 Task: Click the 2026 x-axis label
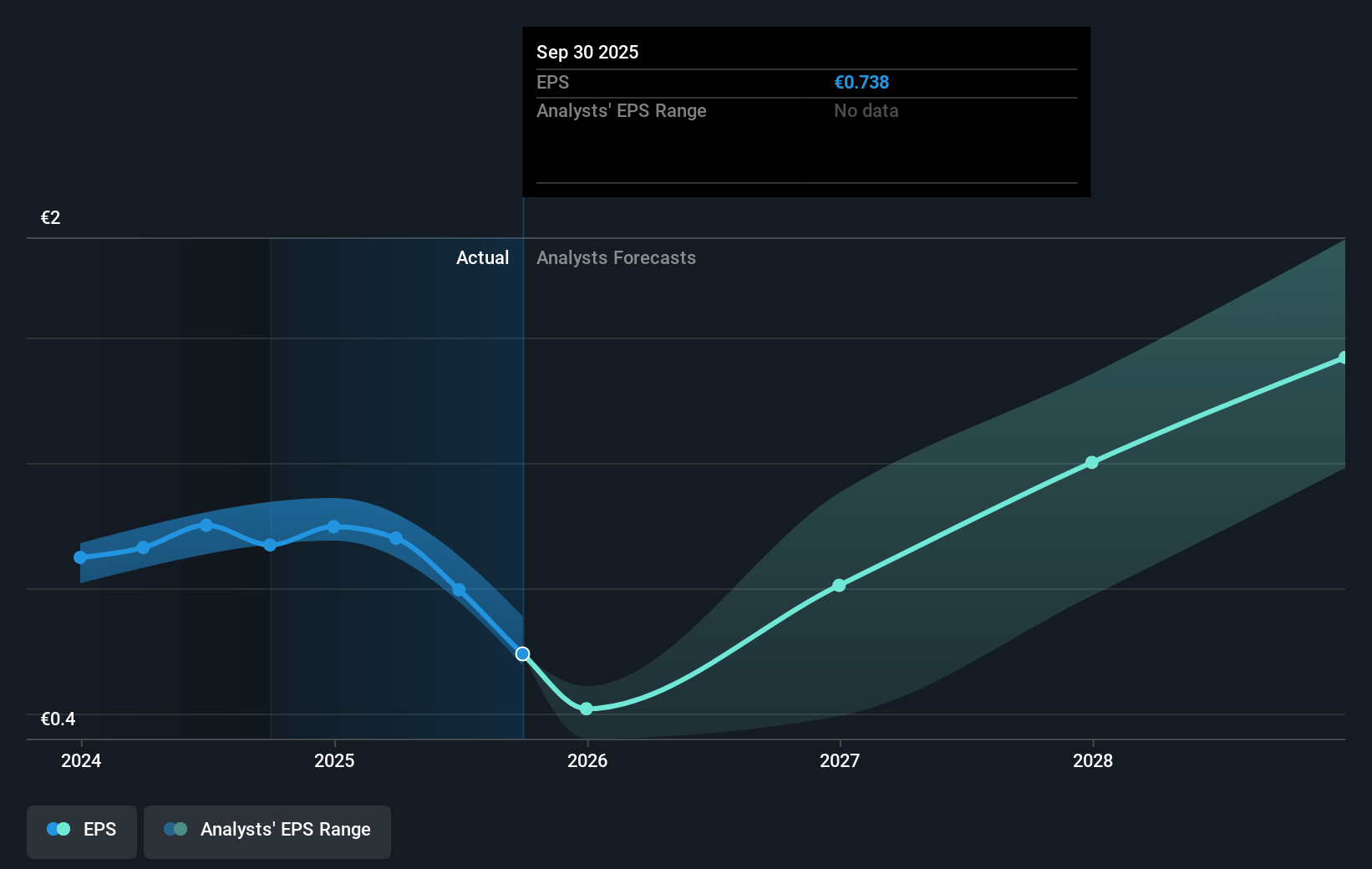[587, 760]
